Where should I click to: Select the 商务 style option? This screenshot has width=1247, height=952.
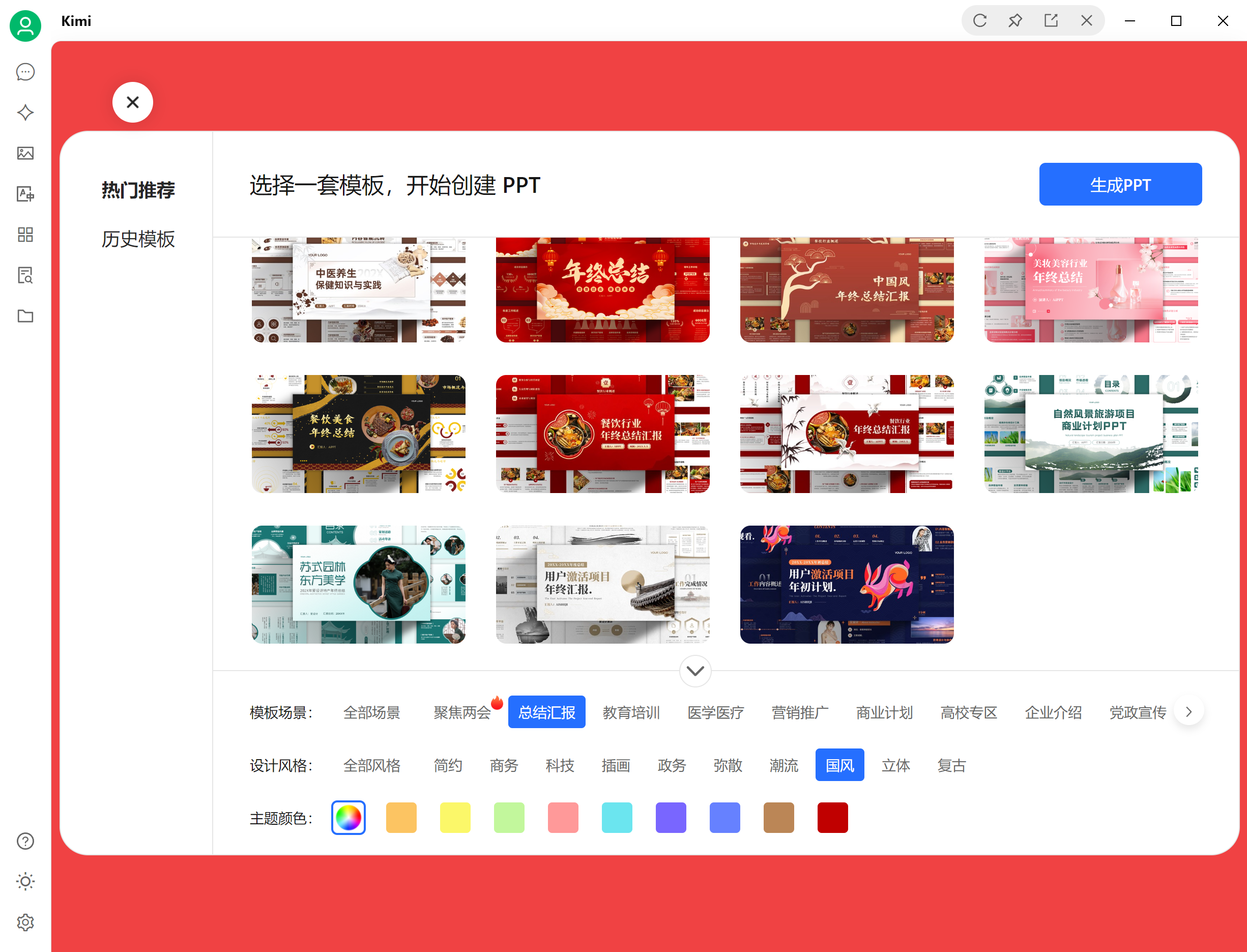(504, 766)
